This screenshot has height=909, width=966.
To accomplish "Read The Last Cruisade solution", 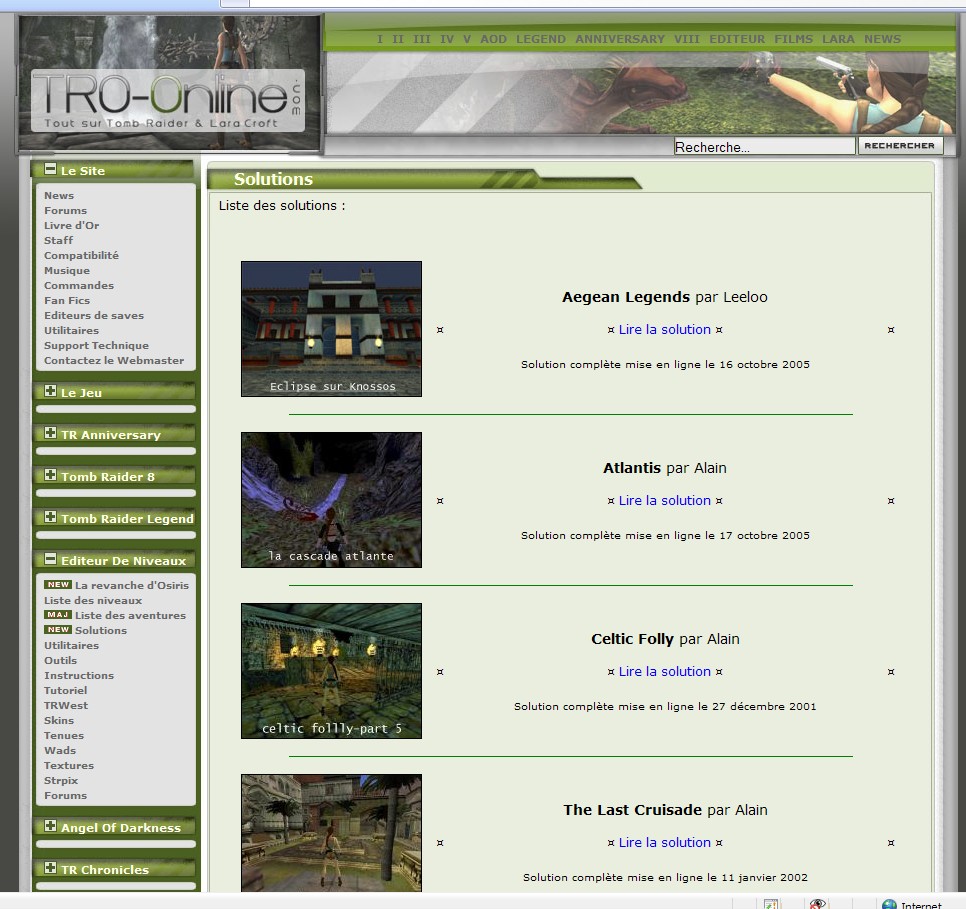I will point(665,842).
